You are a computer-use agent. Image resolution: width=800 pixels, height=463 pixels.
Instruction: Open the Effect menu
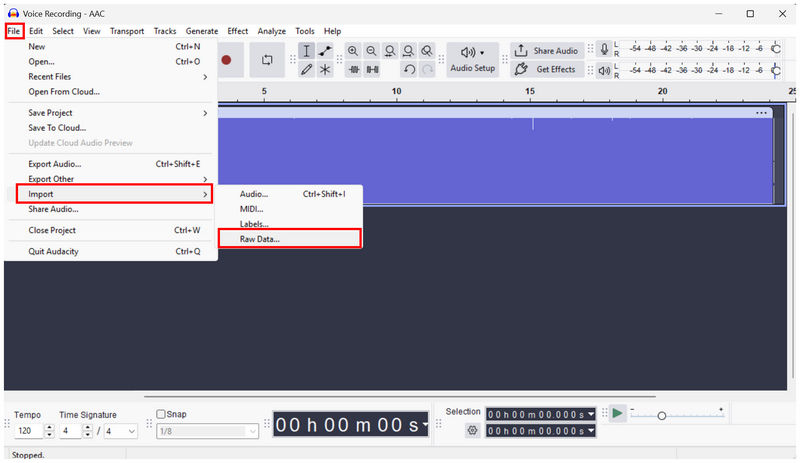[x=238, y=31]
